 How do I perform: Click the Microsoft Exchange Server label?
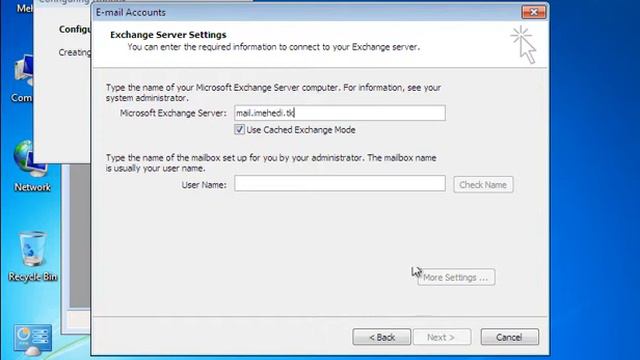pos(173,113)
